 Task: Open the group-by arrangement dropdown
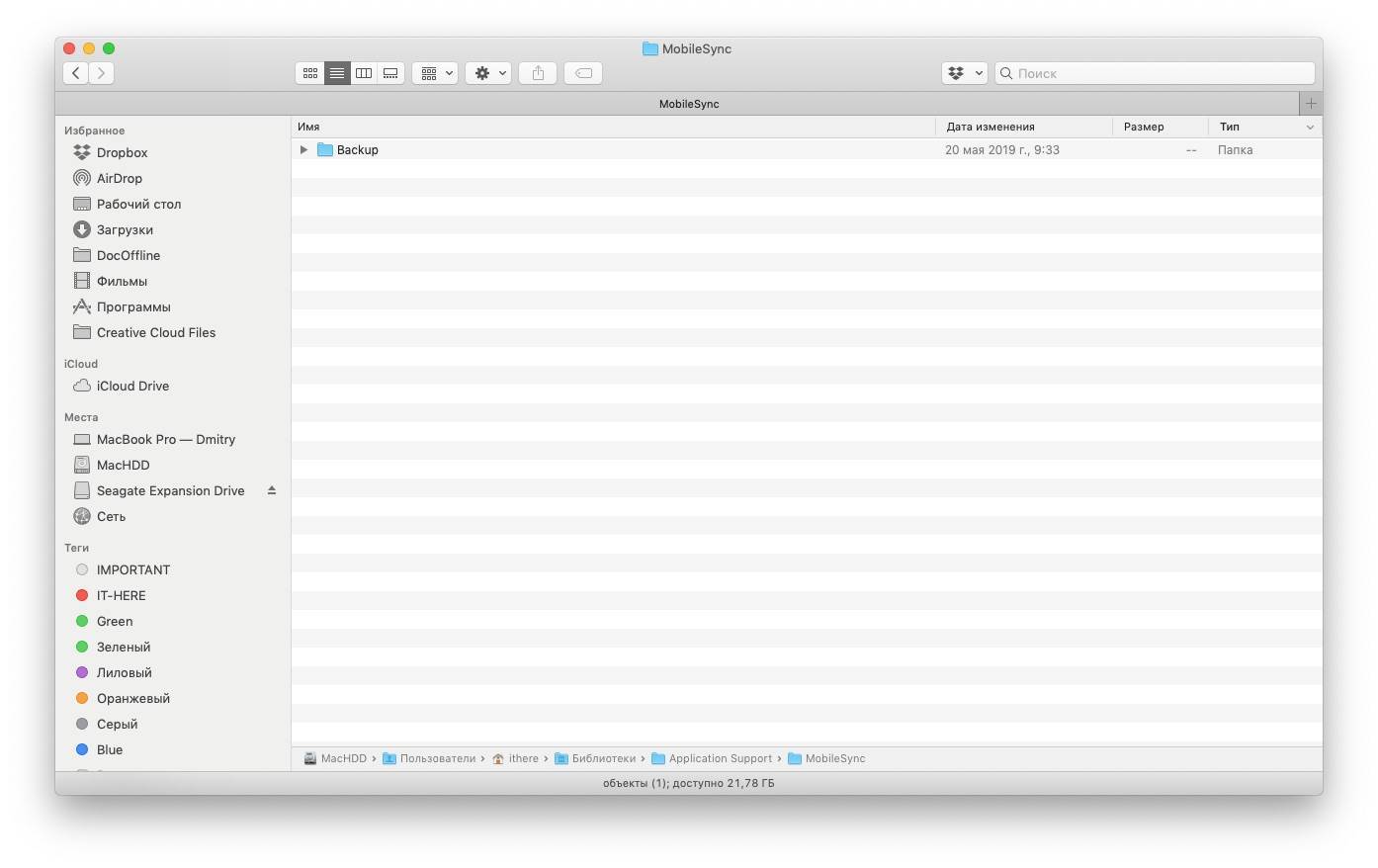coord(435,73)
